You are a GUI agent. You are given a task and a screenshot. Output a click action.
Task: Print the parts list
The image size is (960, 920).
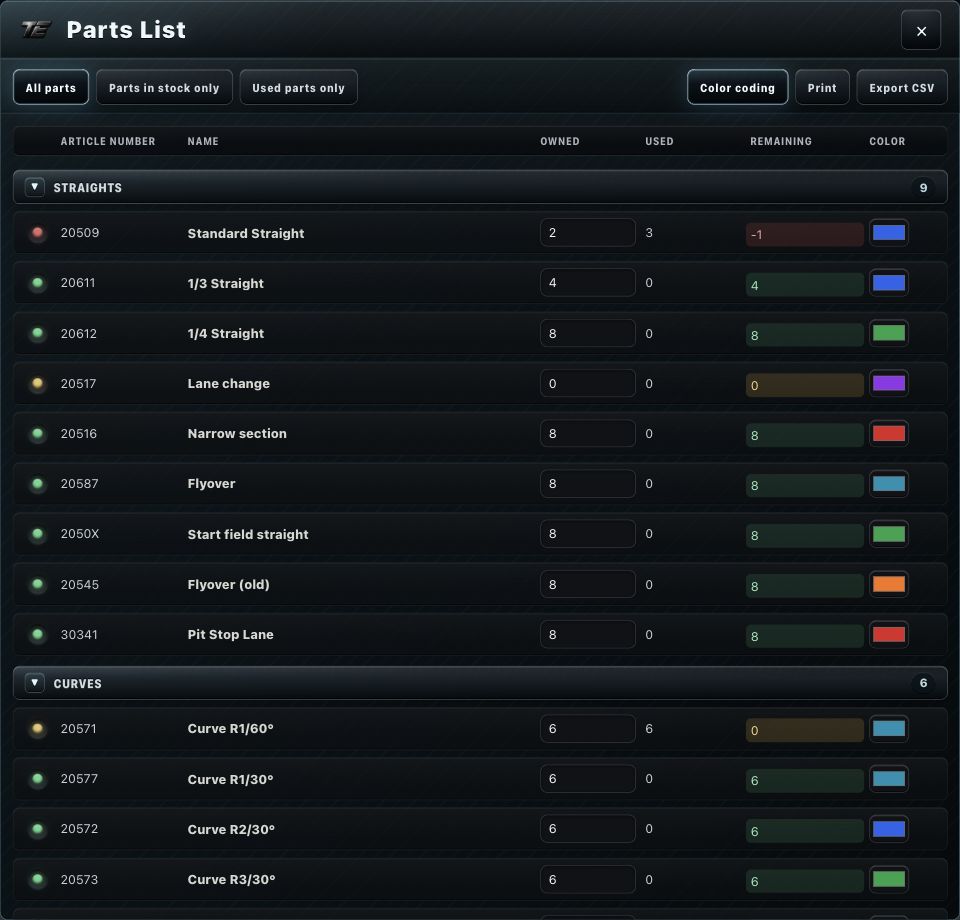(x=822, y=88)
